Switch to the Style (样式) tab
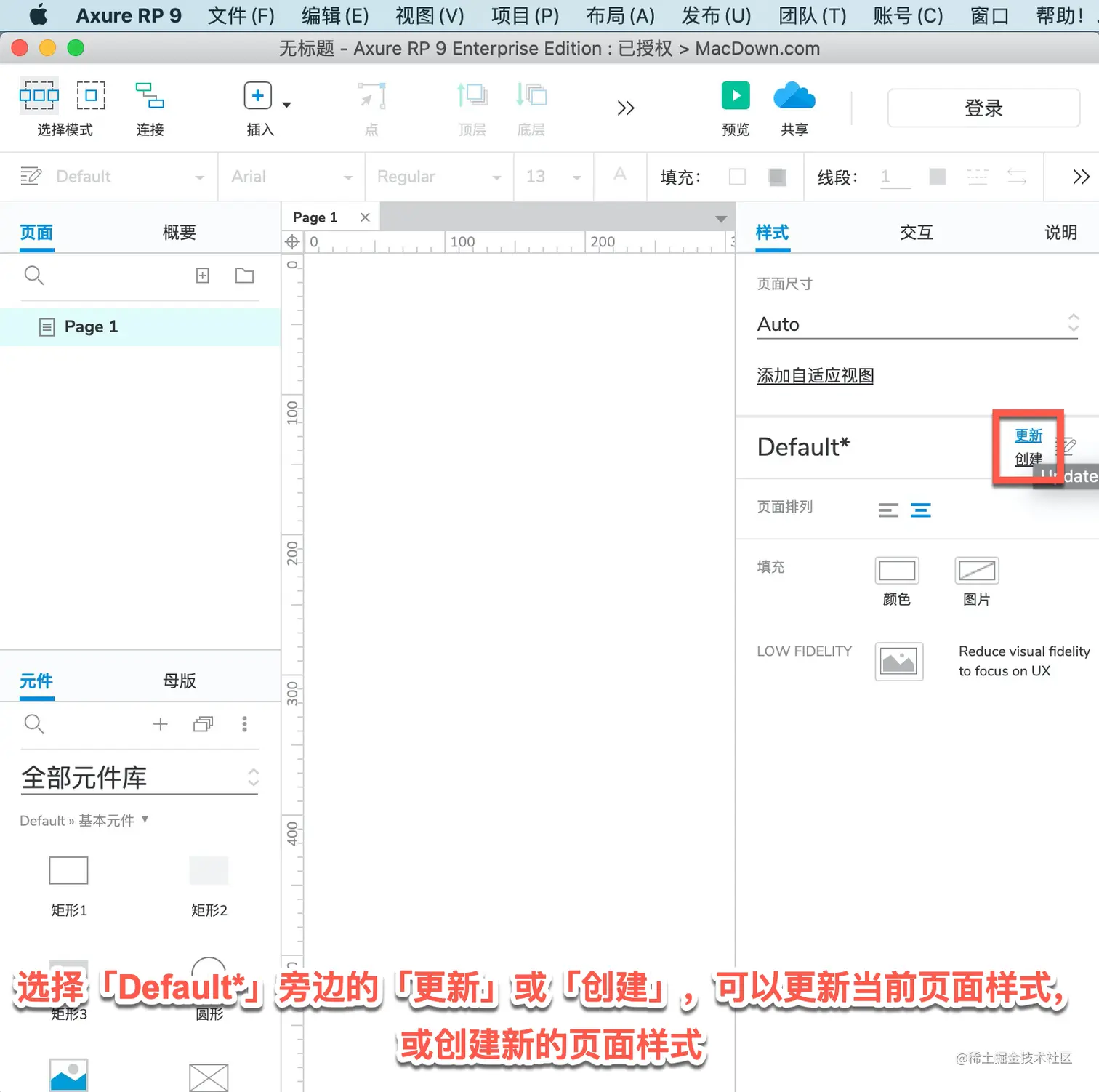Image resolution: width=1099 pixels, height=1092 pixels. pos(772,233)
